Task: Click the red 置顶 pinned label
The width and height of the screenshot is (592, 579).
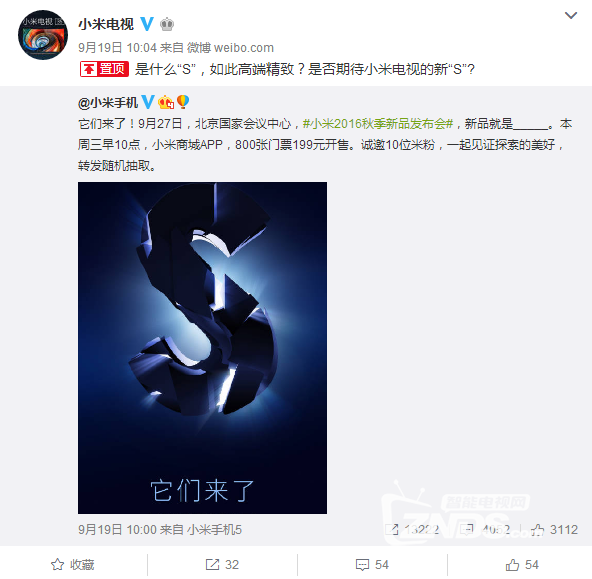Action: (x=105, y=69)
